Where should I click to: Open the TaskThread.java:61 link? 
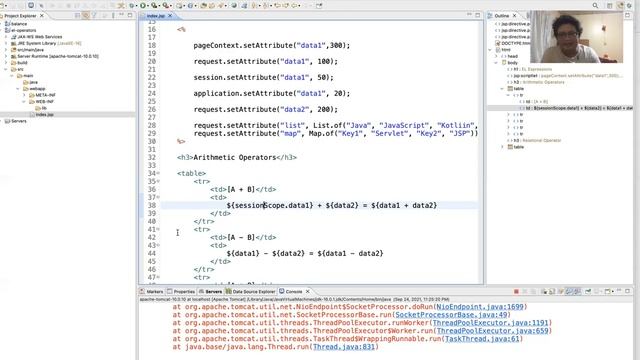(x=482, y=339)
